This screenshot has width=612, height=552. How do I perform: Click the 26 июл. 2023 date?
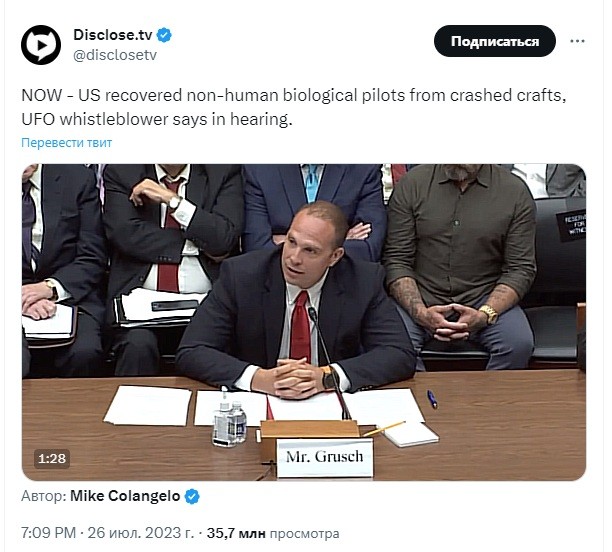tap(141, 533)
